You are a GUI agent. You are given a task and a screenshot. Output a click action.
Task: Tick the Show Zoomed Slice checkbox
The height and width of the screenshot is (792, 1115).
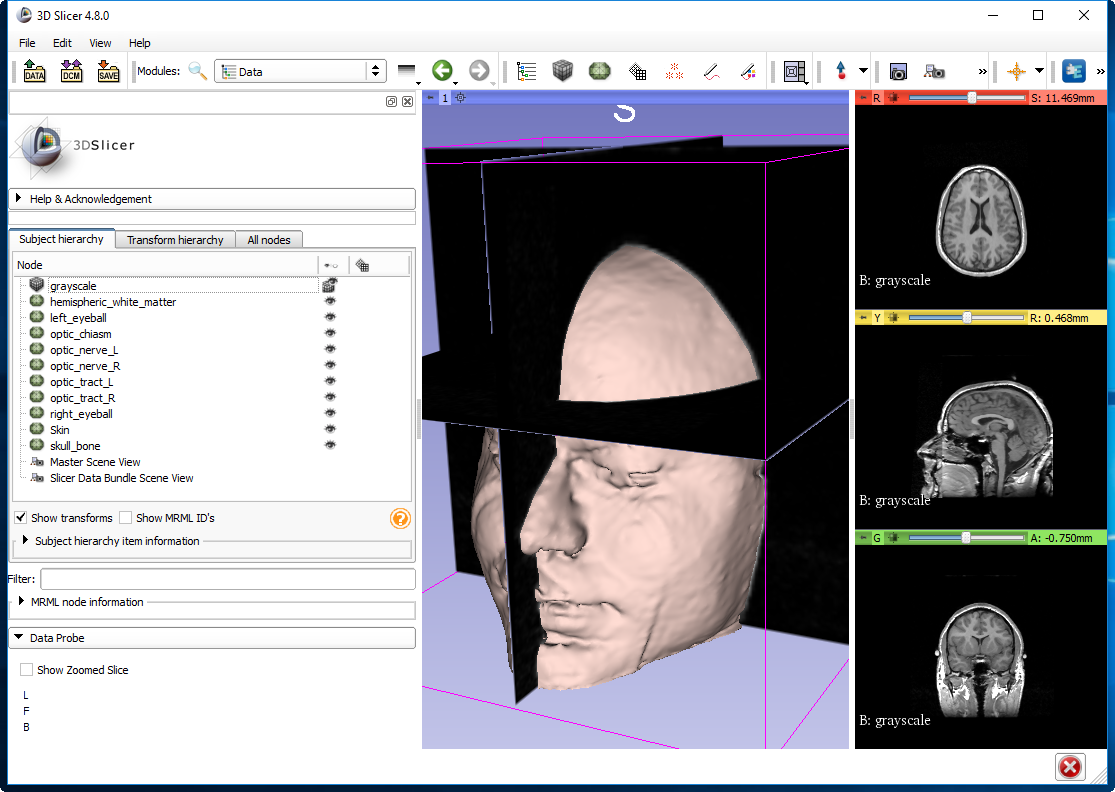click(27, 670)
